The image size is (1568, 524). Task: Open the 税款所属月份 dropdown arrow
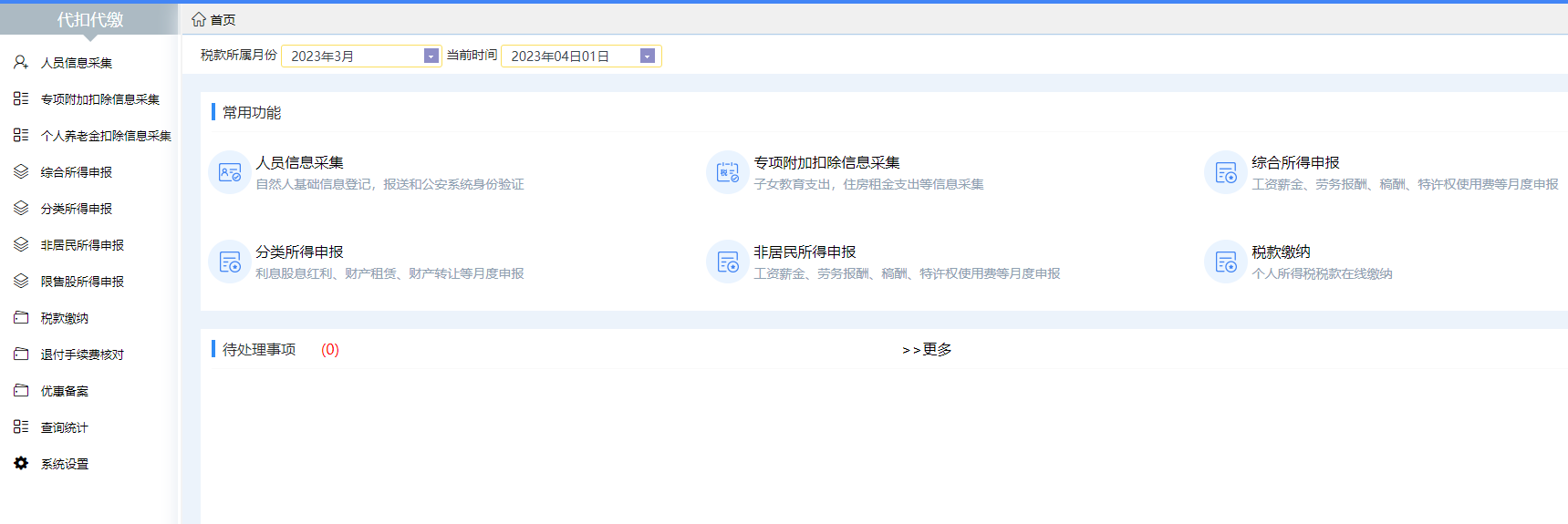tap(431, 57)
